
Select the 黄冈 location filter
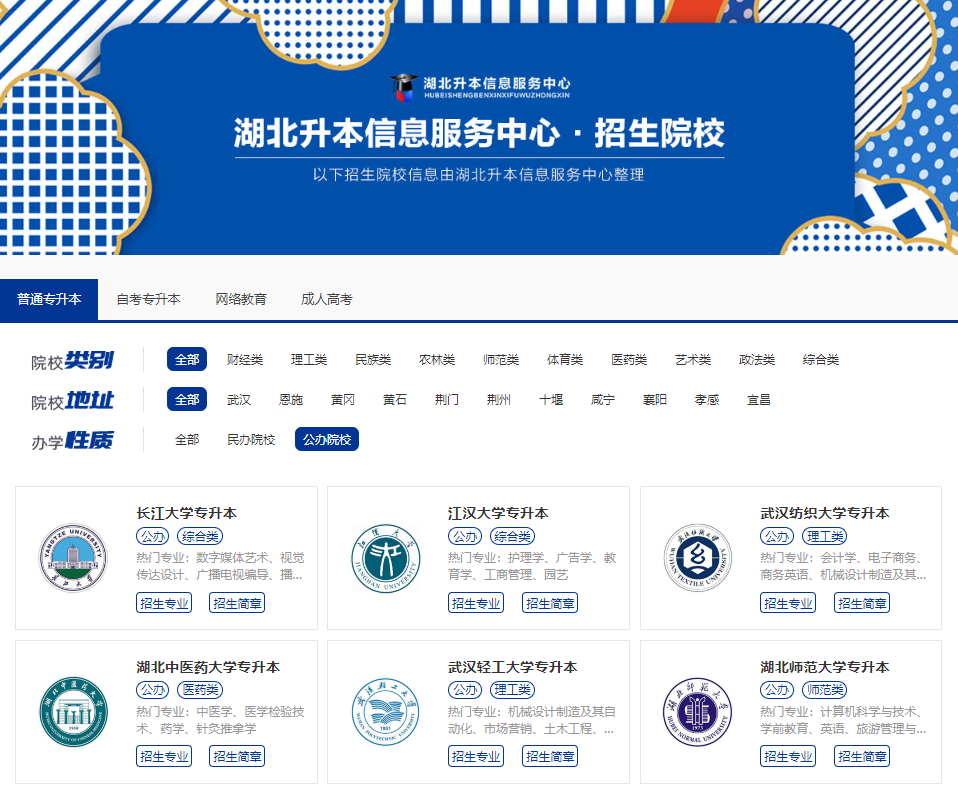click(x=343, y=400)
